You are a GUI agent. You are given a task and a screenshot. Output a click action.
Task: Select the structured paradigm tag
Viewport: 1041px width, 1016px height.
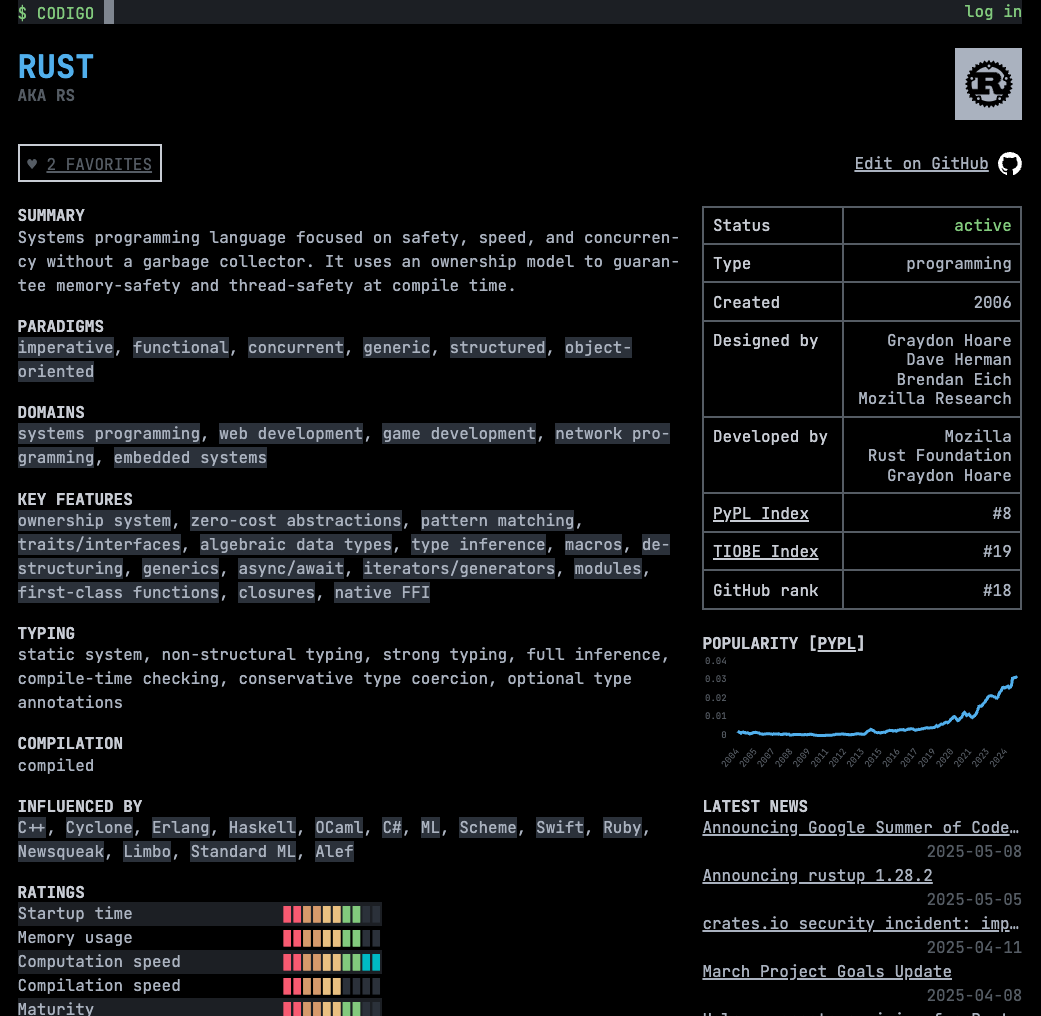(x=497, y=347)
